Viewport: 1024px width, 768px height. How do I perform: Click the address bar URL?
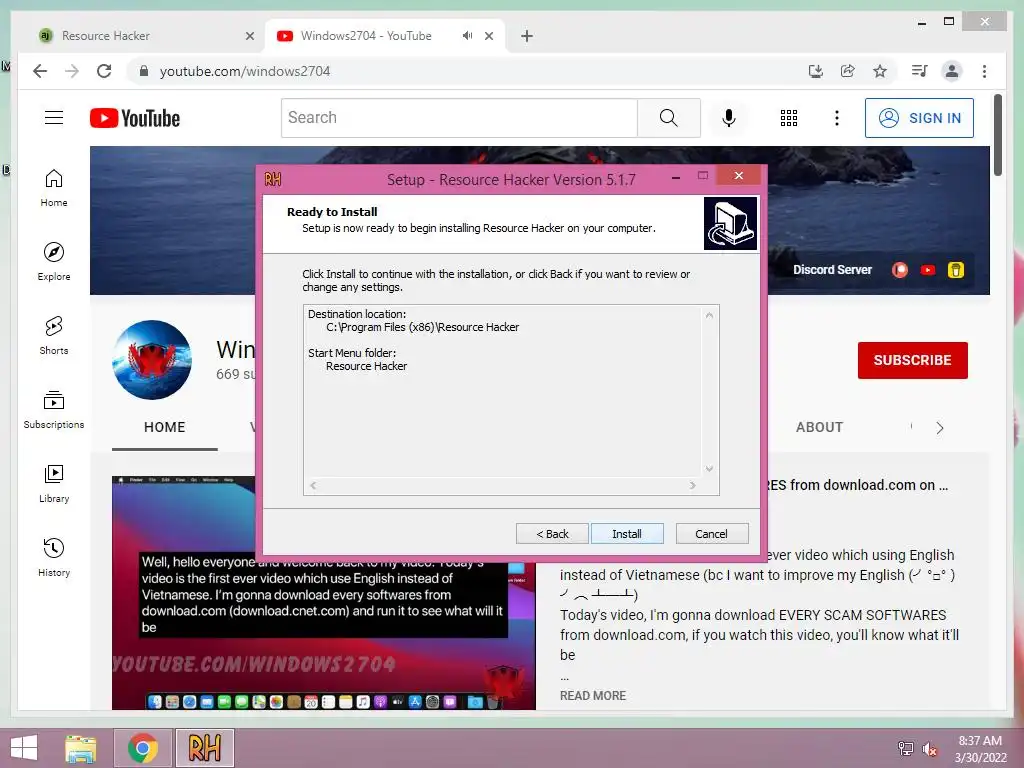click(245, 71)
